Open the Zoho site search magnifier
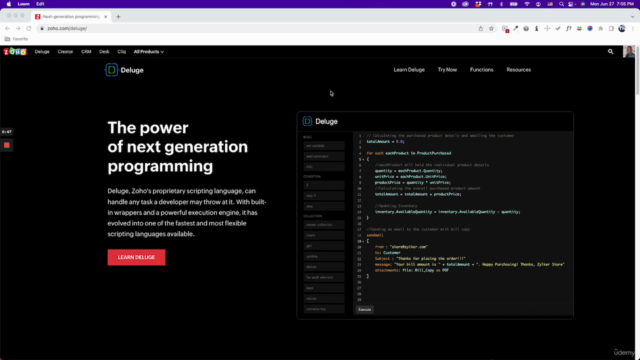Viewport: 640px width, 360px height. click(x=611, y=52)
